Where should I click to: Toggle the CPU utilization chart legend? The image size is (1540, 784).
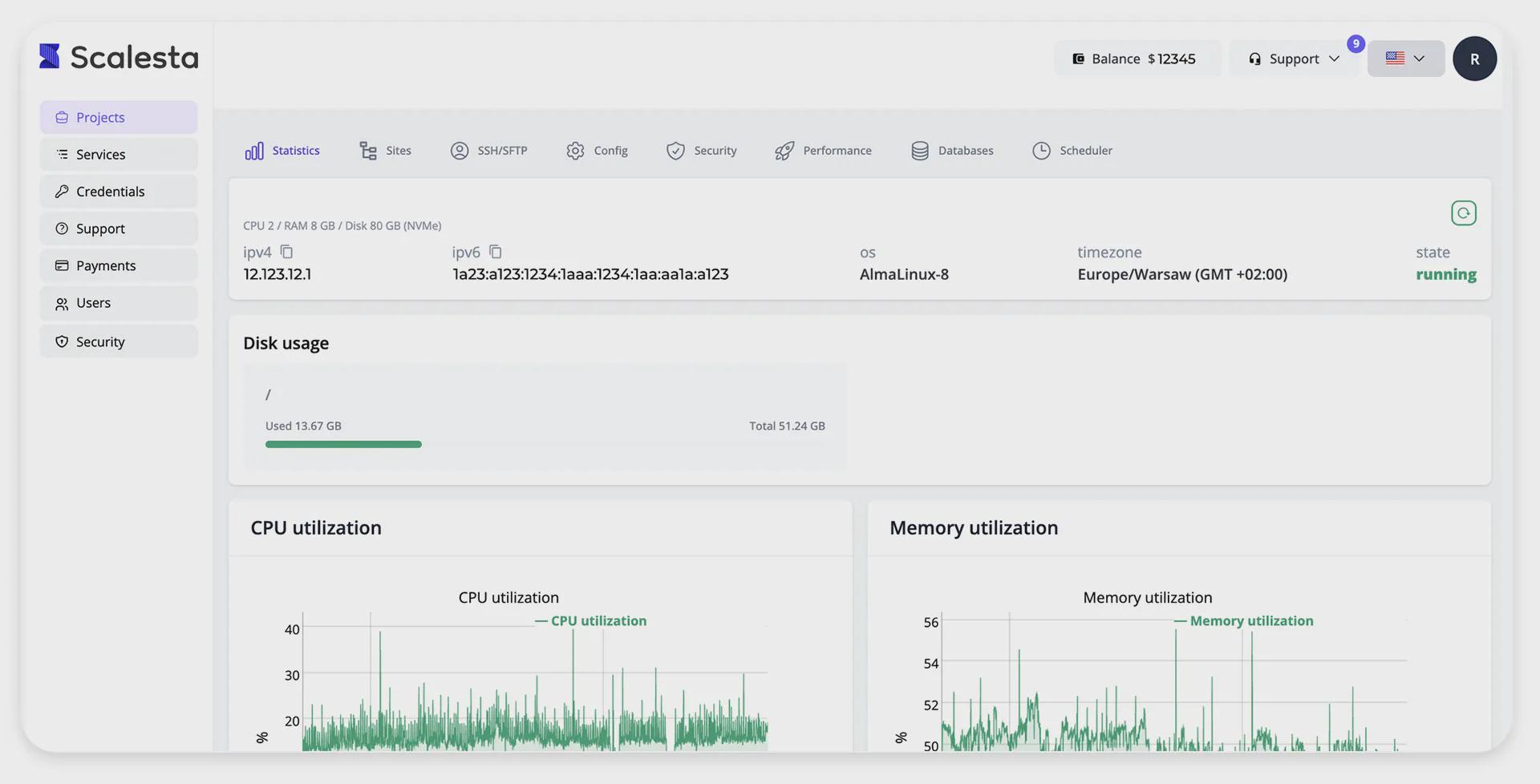point(591,620)
